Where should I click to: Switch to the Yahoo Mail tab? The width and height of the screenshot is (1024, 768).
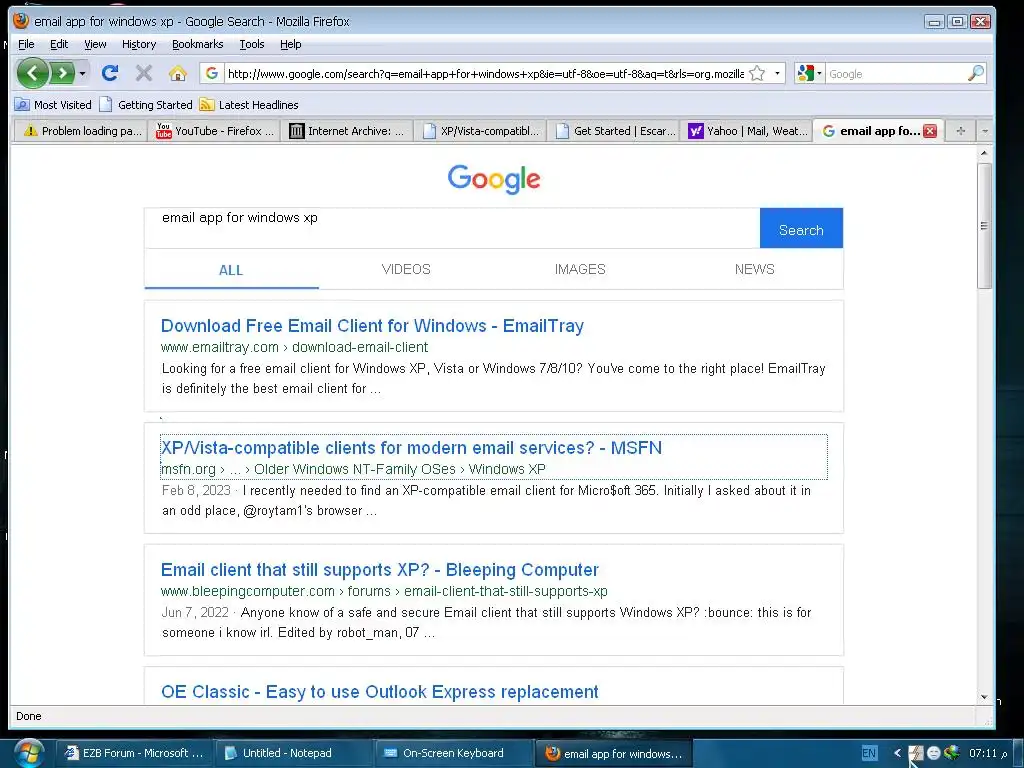(x=747, y=131)
